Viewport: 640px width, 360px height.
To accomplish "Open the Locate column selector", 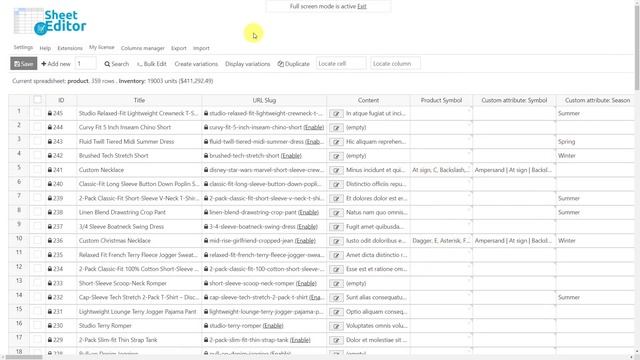I will 395,64.
